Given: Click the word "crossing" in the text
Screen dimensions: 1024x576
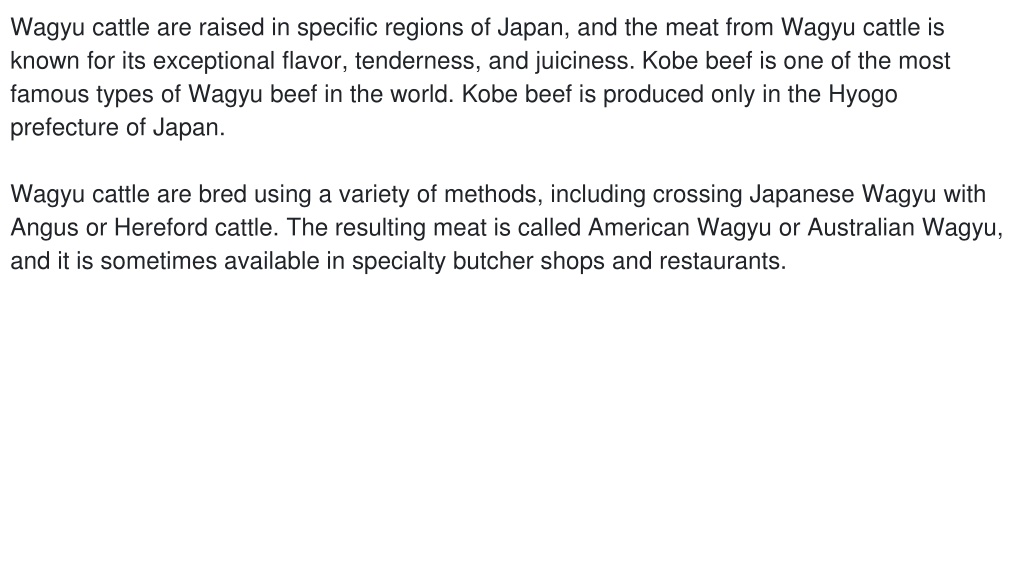Looking at the screenshot, I should click(x=697, y=195).
